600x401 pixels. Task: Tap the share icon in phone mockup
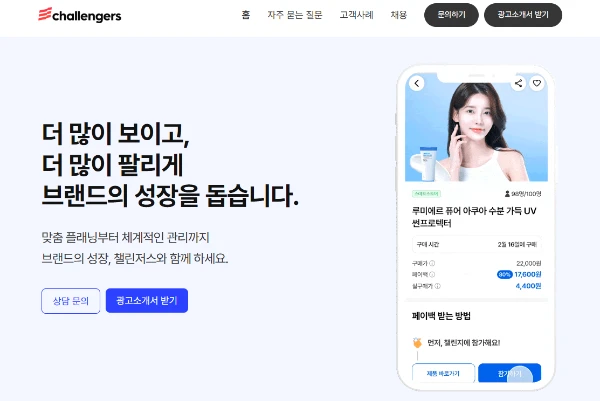point(518,83)
